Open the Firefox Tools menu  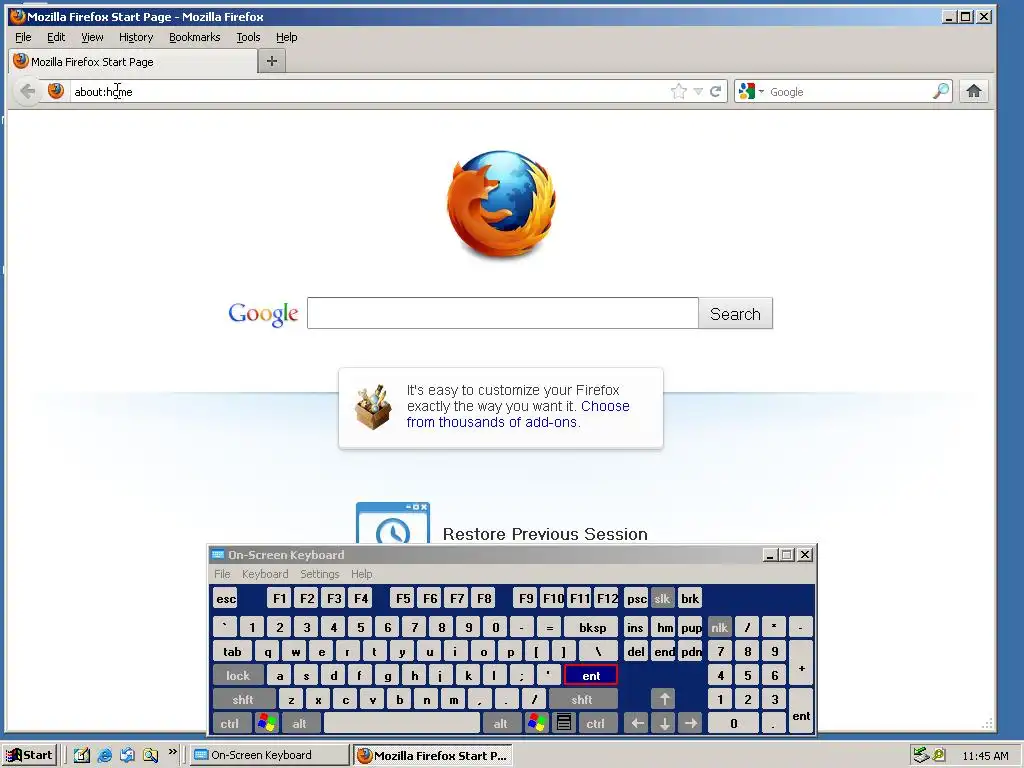click(248, 37)
